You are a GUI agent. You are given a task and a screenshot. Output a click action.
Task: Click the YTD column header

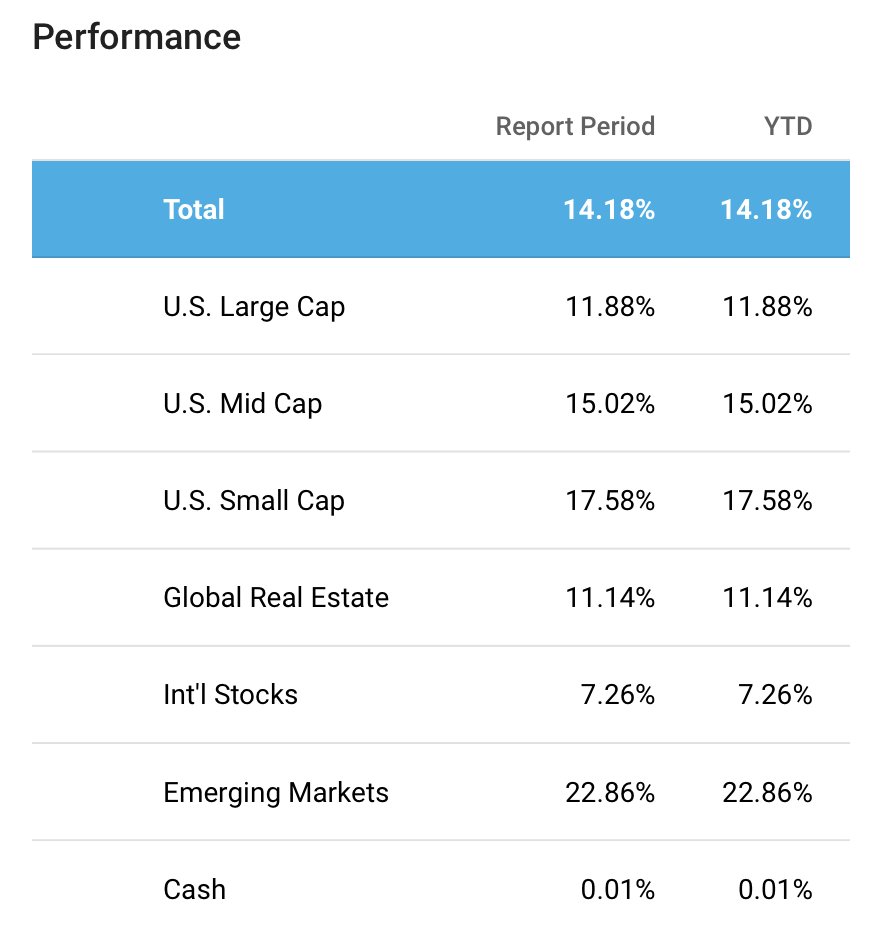point(788,127)
